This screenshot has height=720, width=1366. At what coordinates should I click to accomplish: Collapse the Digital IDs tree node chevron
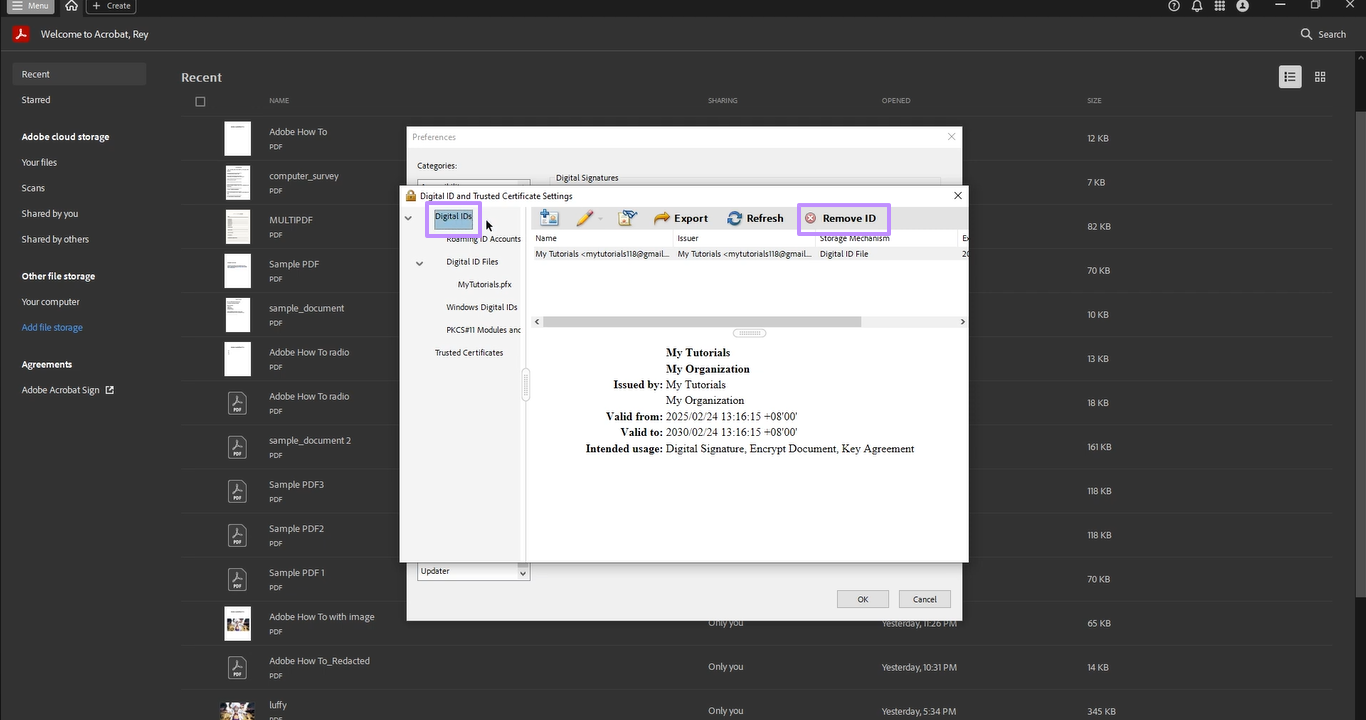pos(408,217)
